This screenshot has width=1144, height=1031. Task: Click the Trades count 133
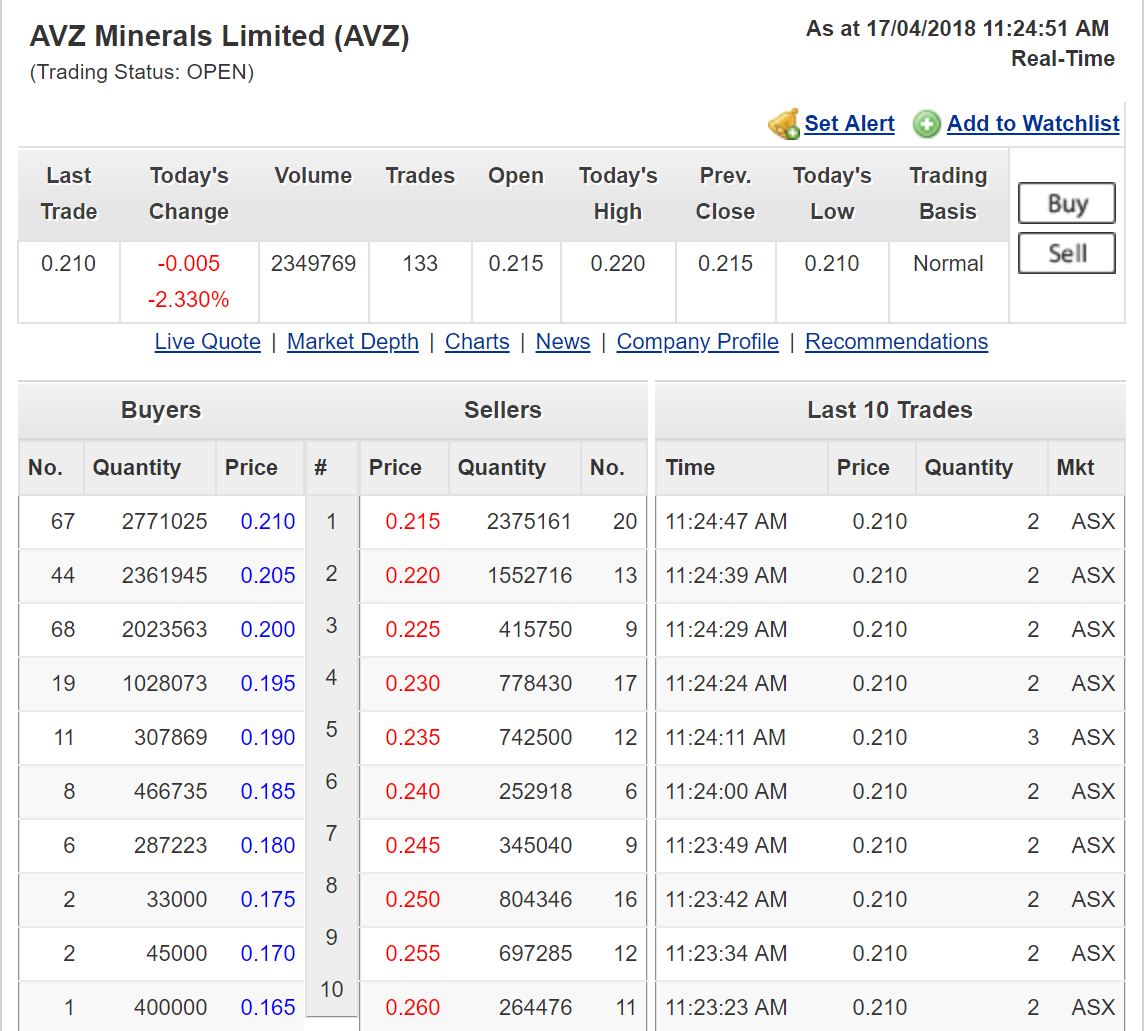tap(420, 263)
